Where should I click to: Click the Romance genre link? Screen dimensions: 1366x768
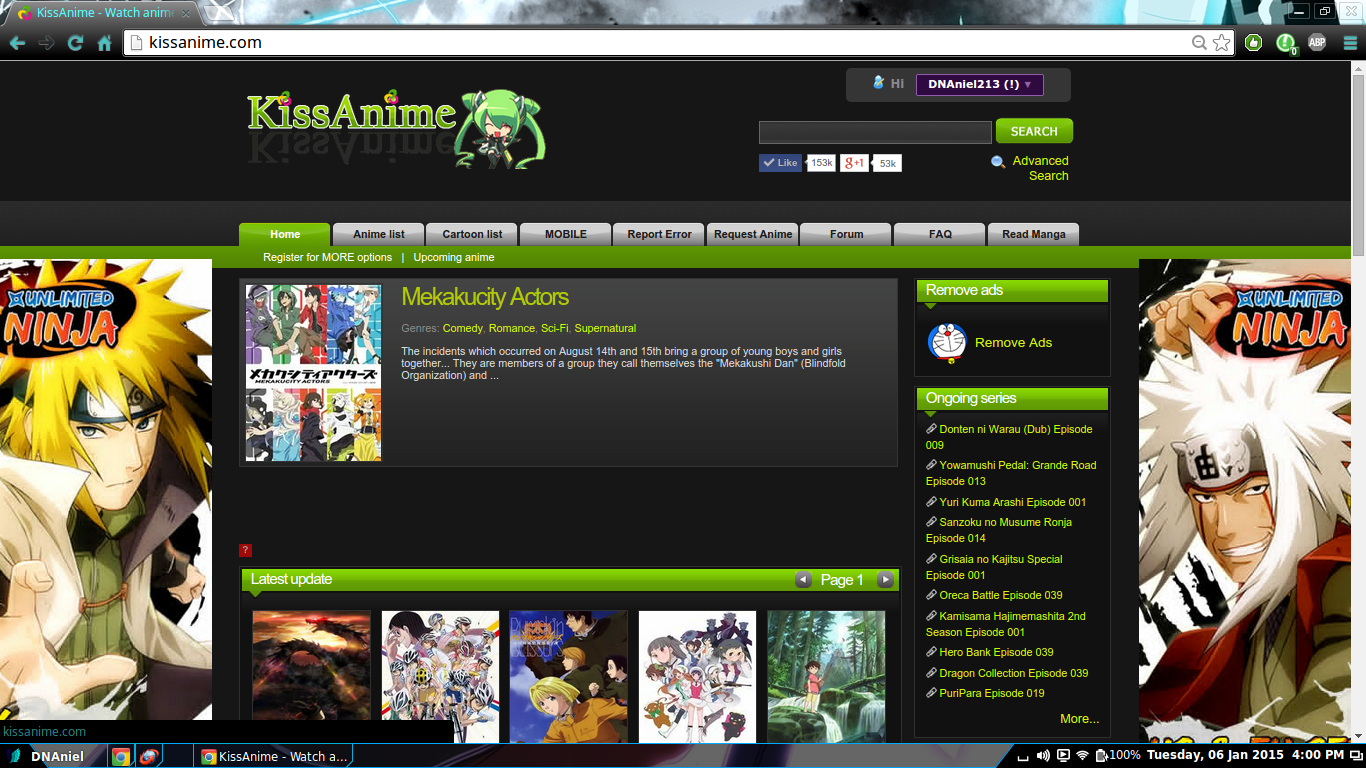coord(512,328)
